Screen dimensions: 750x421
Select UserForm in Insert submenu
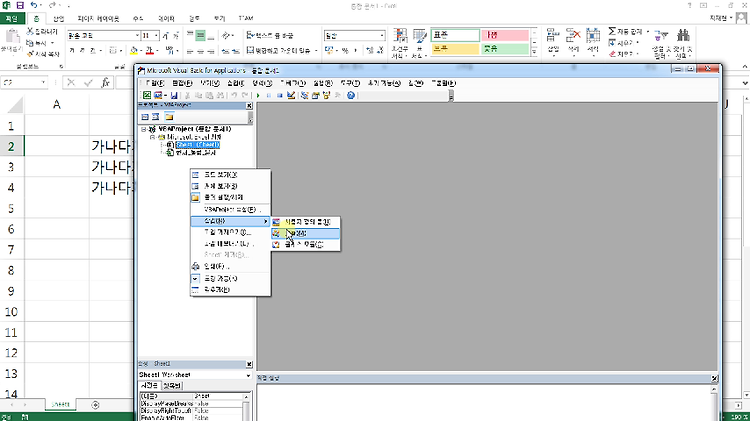306,222
